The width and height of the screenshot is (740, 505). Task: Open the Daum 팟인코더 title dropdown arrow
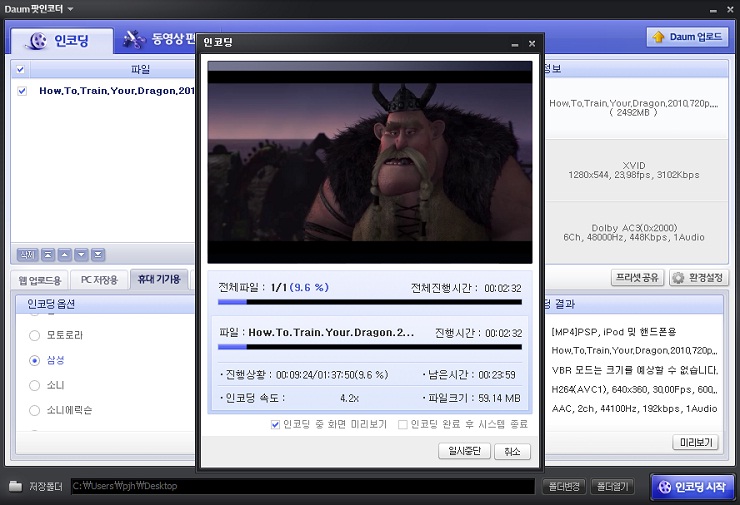pos(70,9)
